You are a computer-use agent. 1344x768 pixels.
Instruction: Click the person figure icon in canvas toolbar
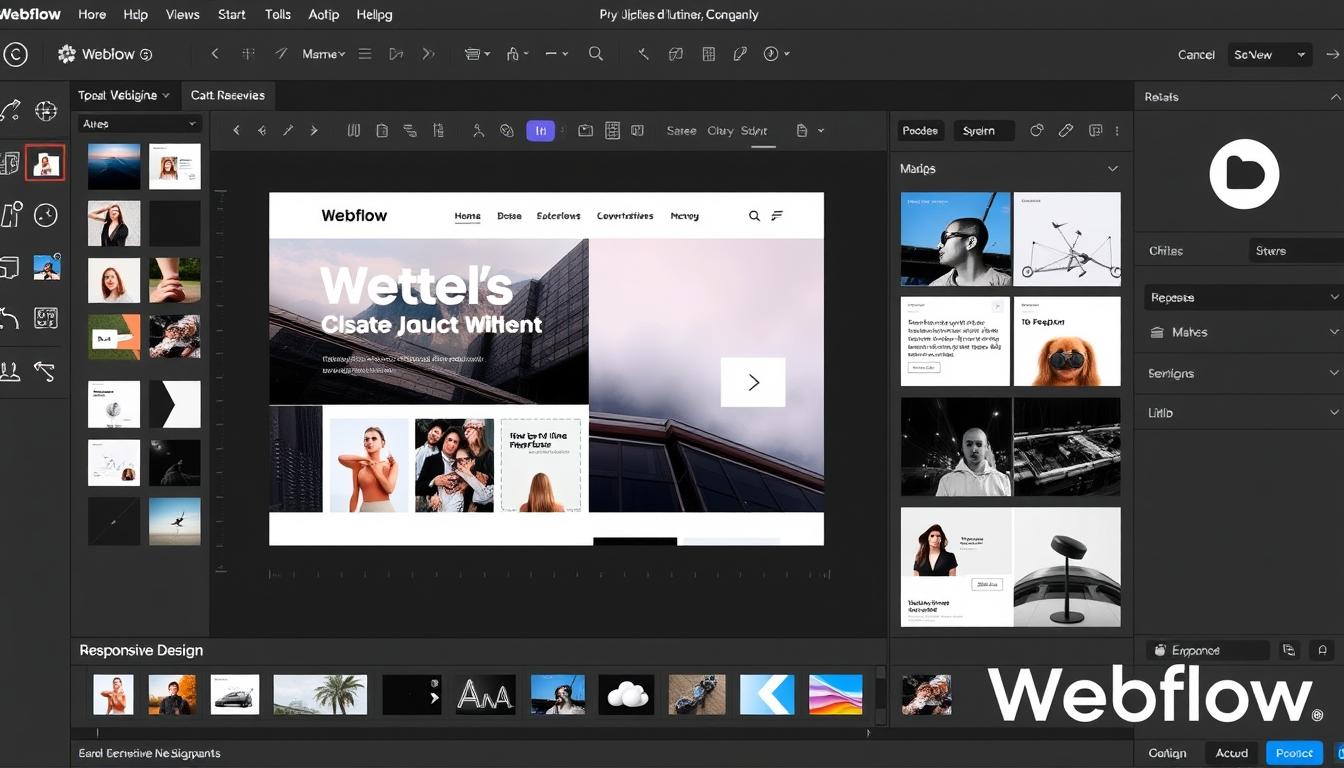[478, 130]
